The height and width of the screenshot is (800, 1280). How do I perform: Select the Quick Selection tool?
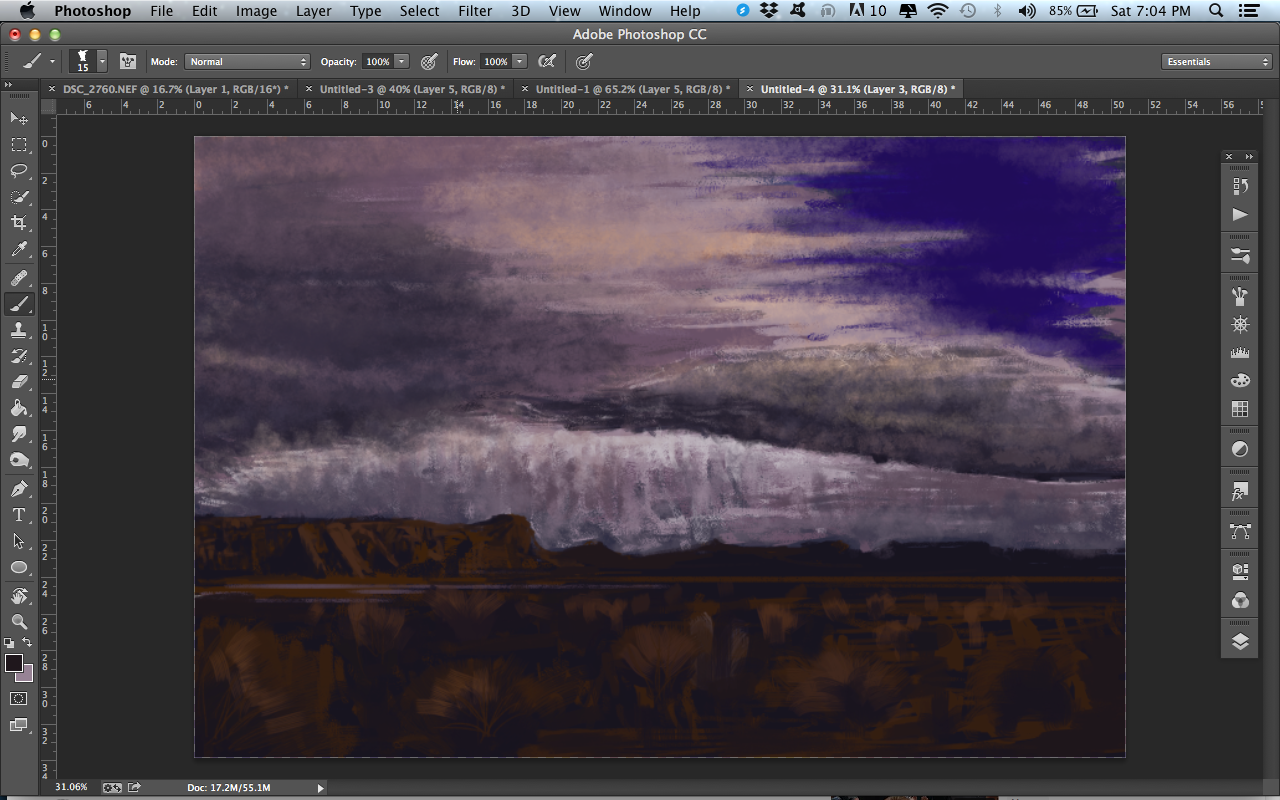click(19, 197)
